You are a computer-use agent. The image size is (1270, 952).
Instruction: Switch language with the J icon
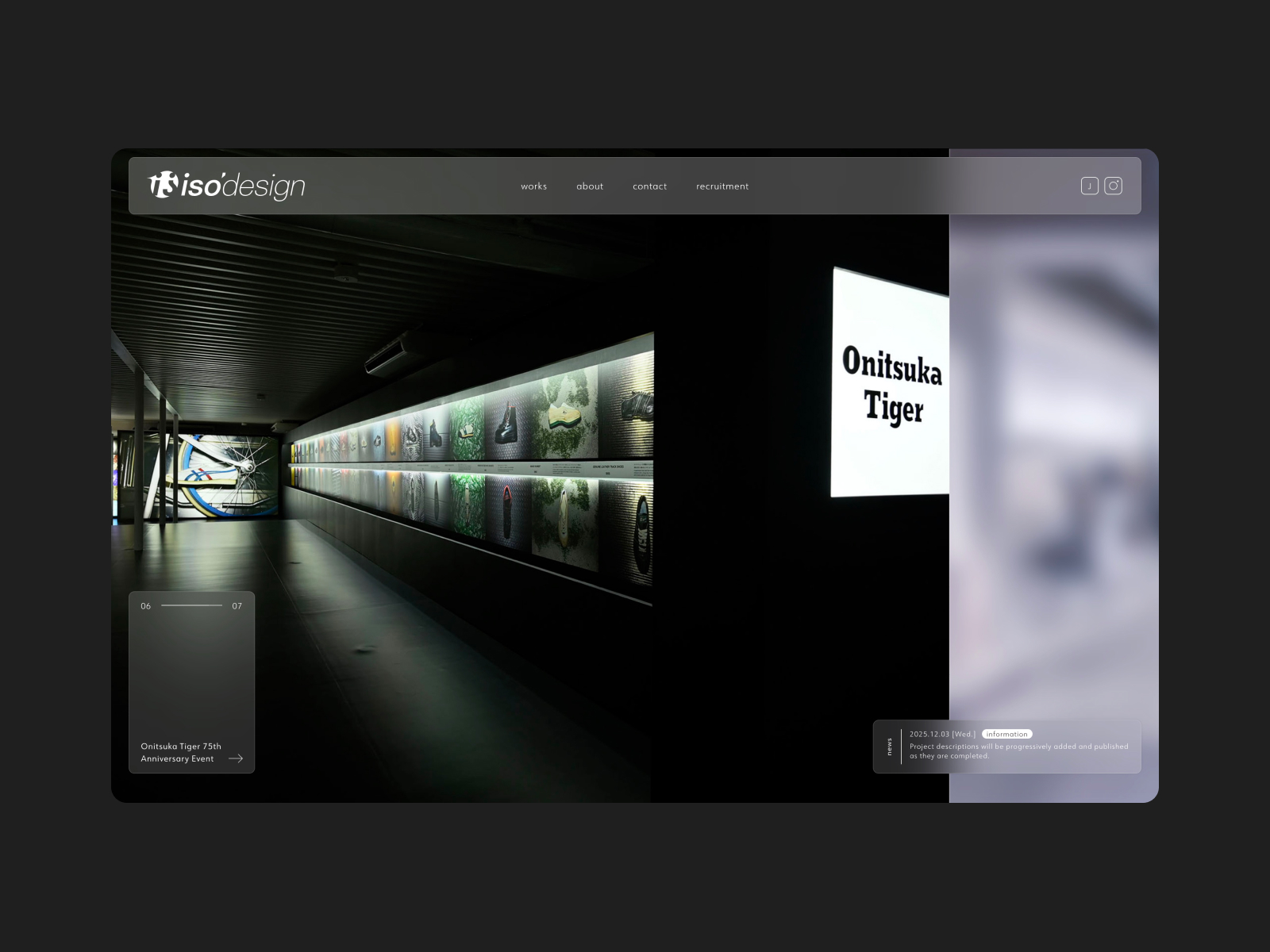(1089, 186)
